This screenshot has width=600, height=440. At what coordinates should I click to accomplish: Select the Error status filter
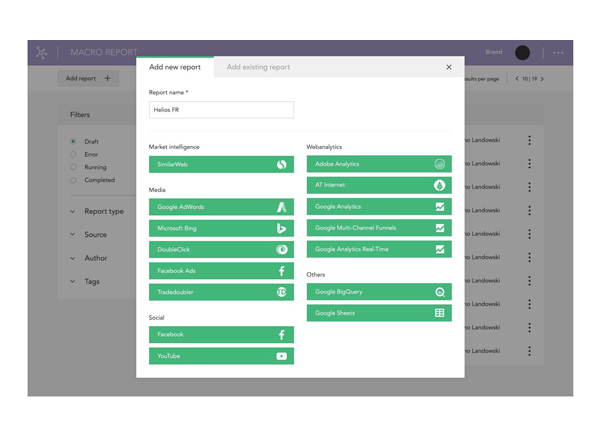click(73, 154)
